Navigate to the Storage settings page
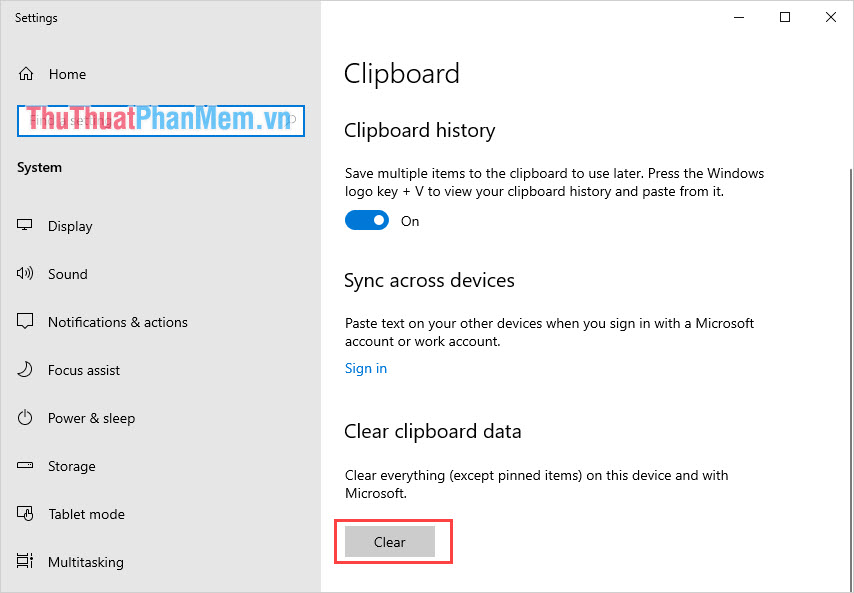Screen dimensions: 854x593 [71, 466]
